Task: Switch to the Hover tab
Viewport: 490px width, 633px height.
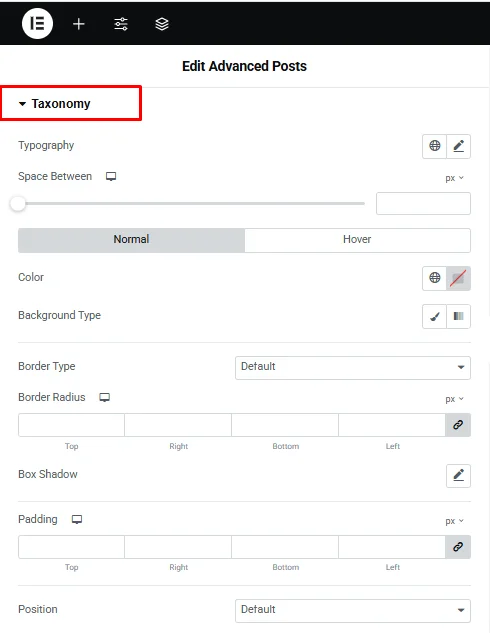Action: 357,240
